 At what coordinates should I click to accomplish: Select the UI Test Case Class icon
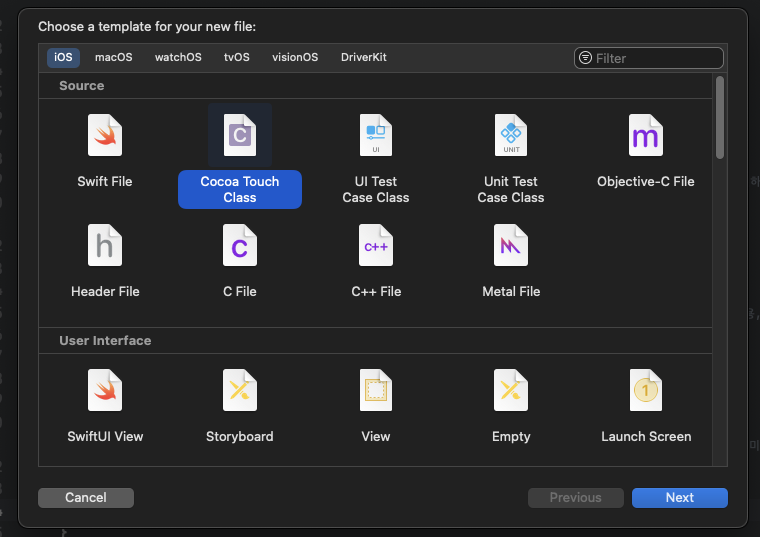(376, 135)
